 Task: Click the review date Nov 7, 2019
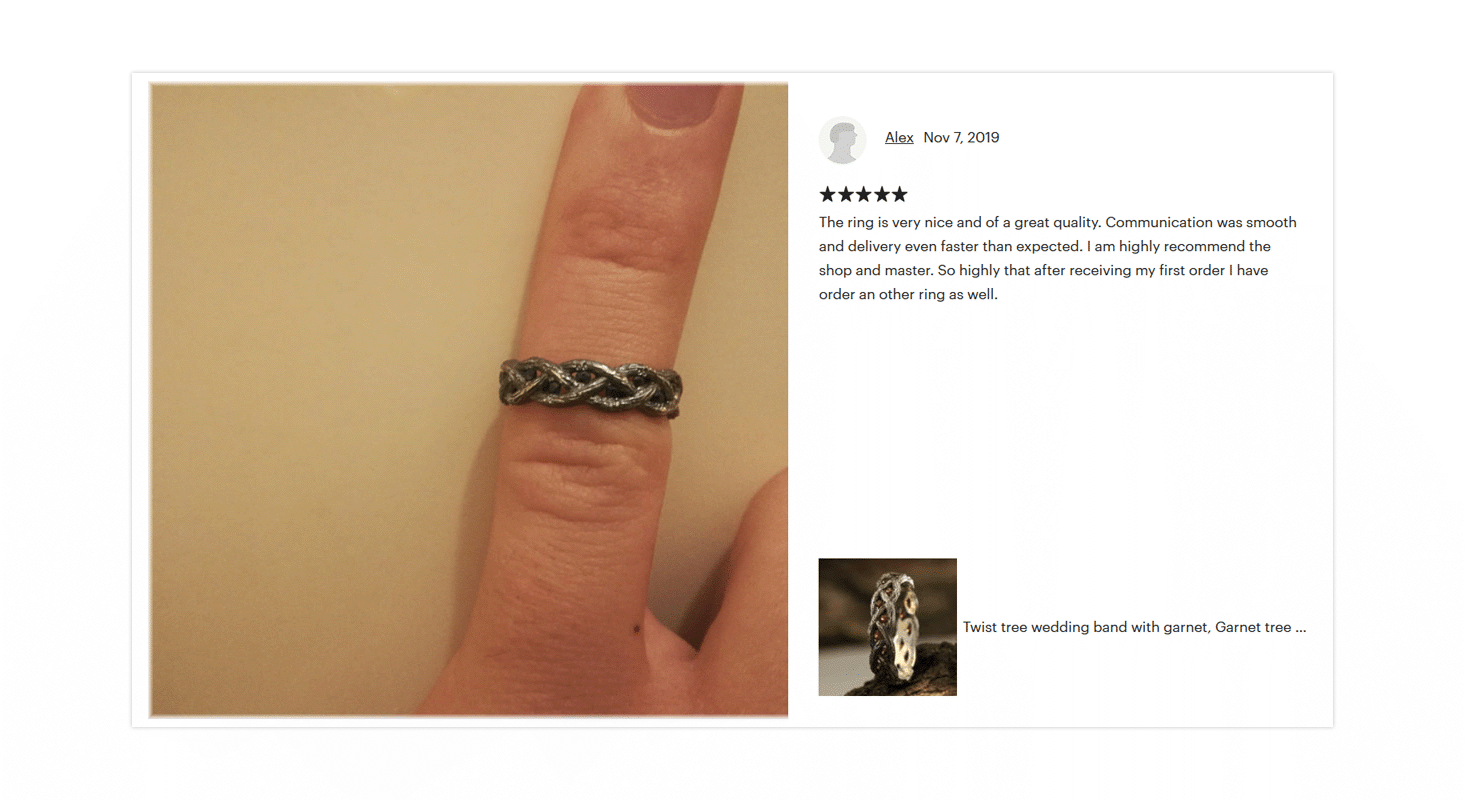click(961, 137)
